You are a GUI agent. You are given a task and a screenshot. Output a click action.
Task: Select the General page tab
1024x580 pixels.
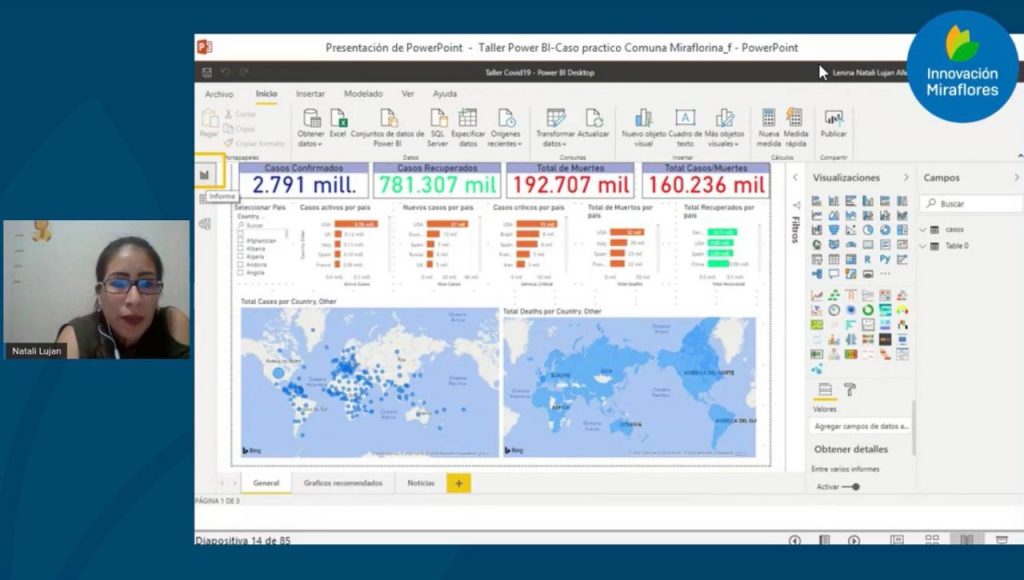[x=266, y=483]
